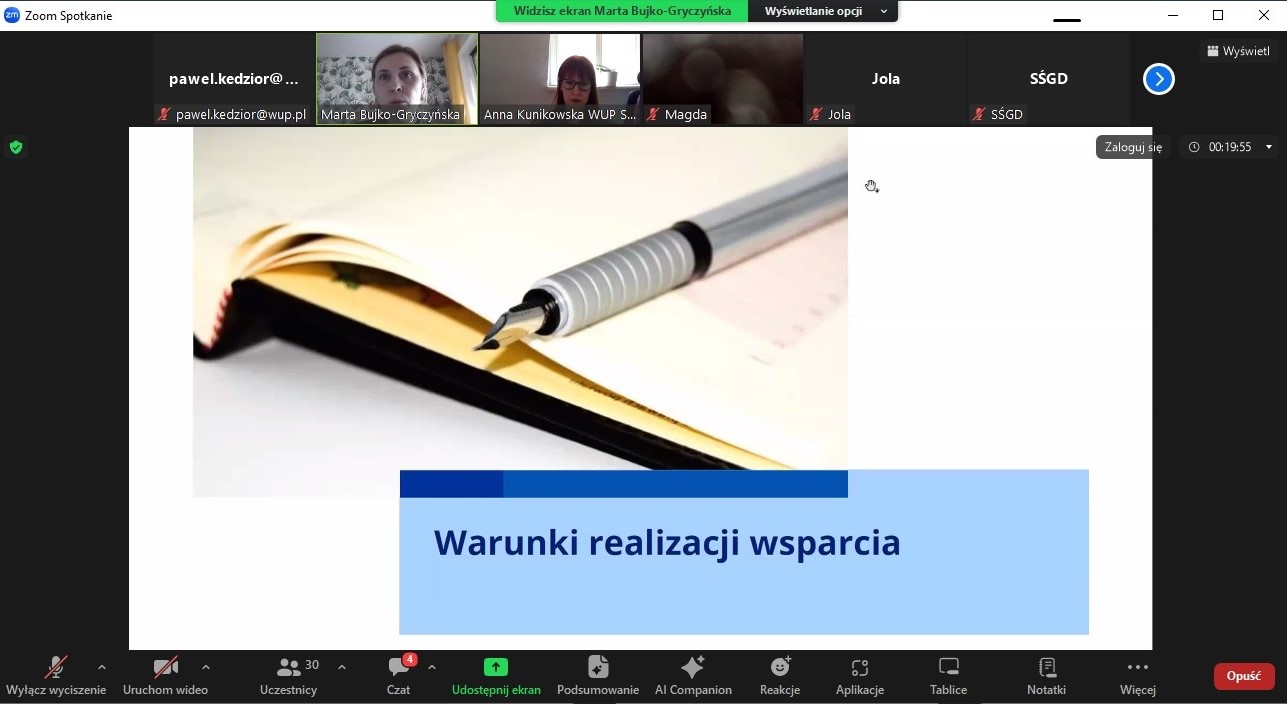Select Jola participant tile
Image resolution: width=1287 pixels, height=704 pixels.
pos(886,79)
